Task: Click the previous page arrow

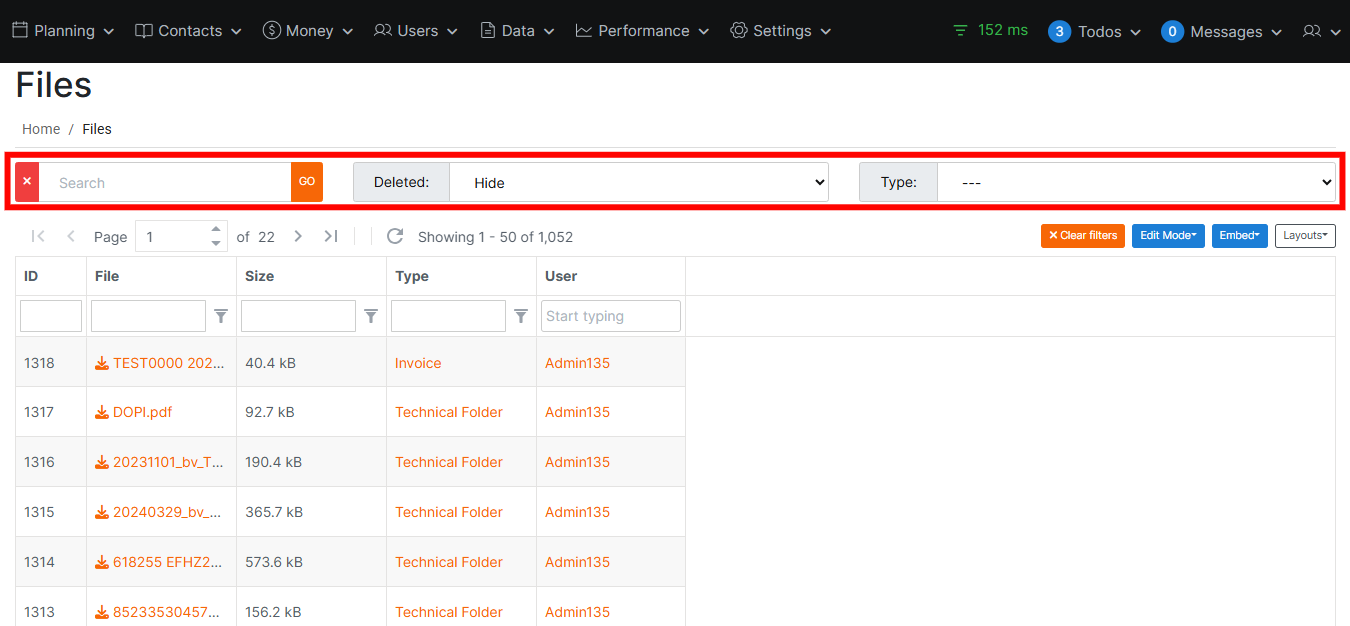Action: click(x=71, y=236)
